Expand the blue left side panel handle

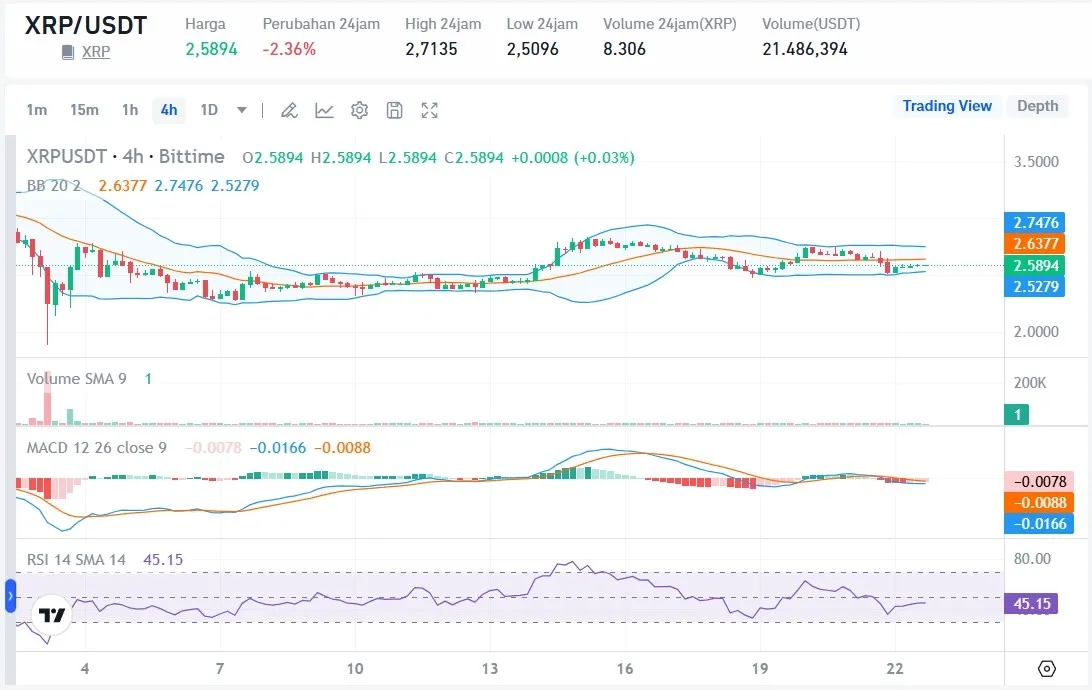pos(10,596)
